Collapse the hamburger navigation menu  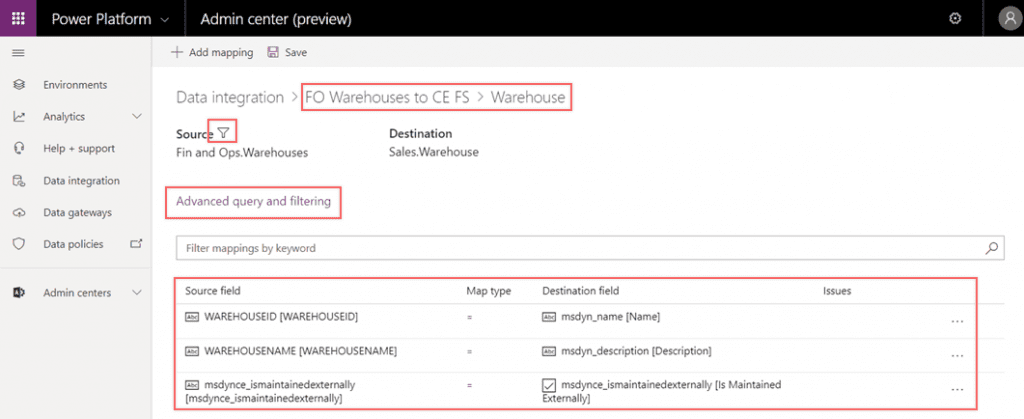[18, 52]
